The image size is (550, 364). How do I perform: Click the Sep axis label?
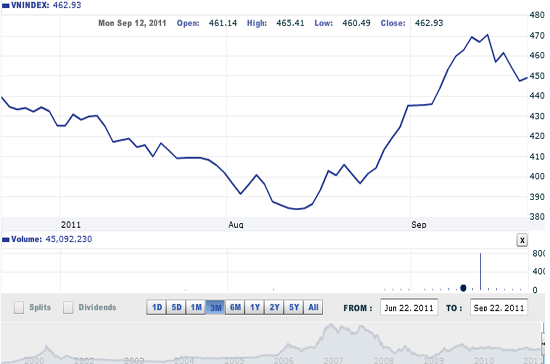click(419, 224)
